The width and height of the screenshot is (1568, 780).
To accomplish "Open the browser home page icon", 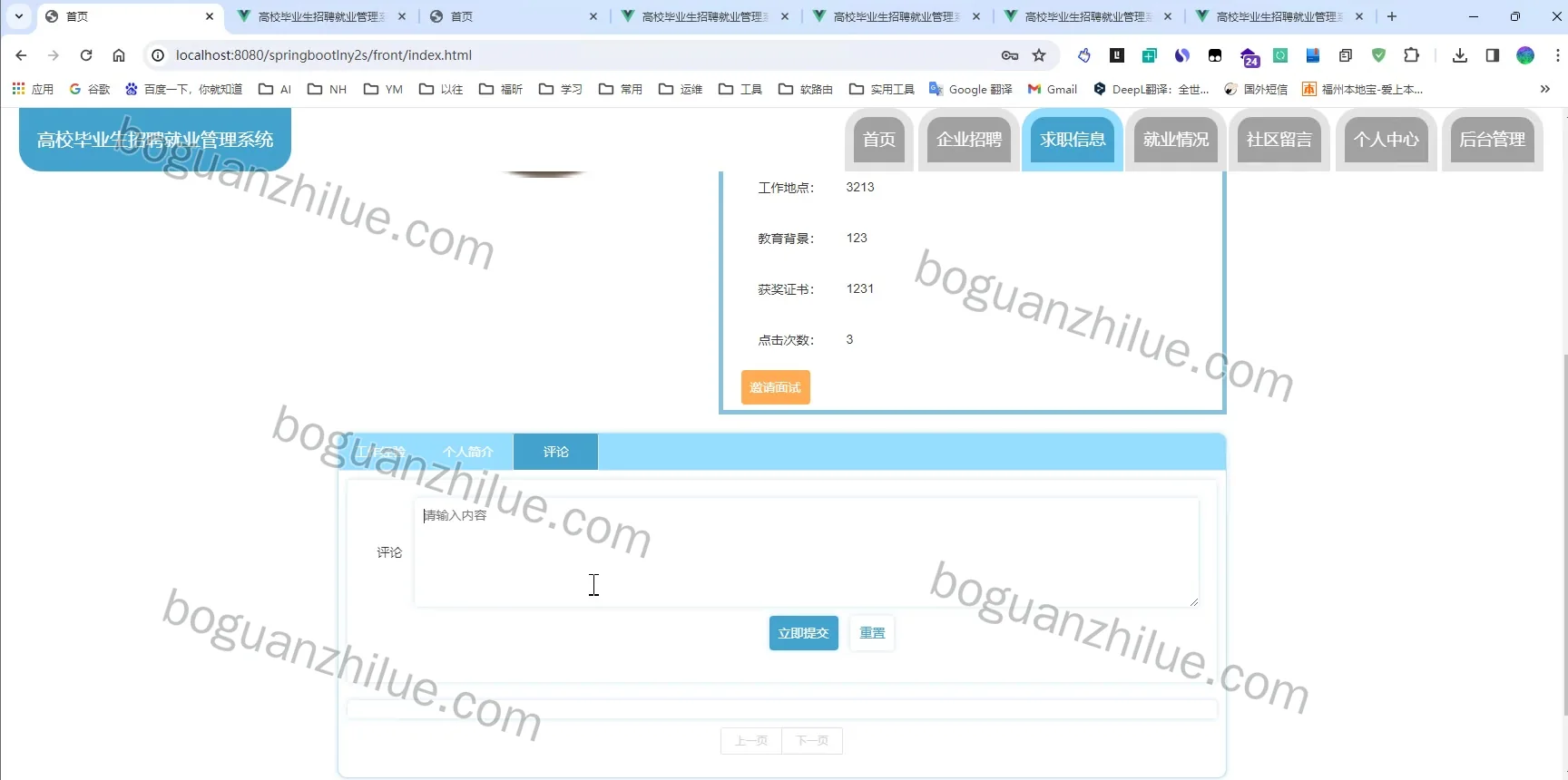I will click(x=119, y=55).
